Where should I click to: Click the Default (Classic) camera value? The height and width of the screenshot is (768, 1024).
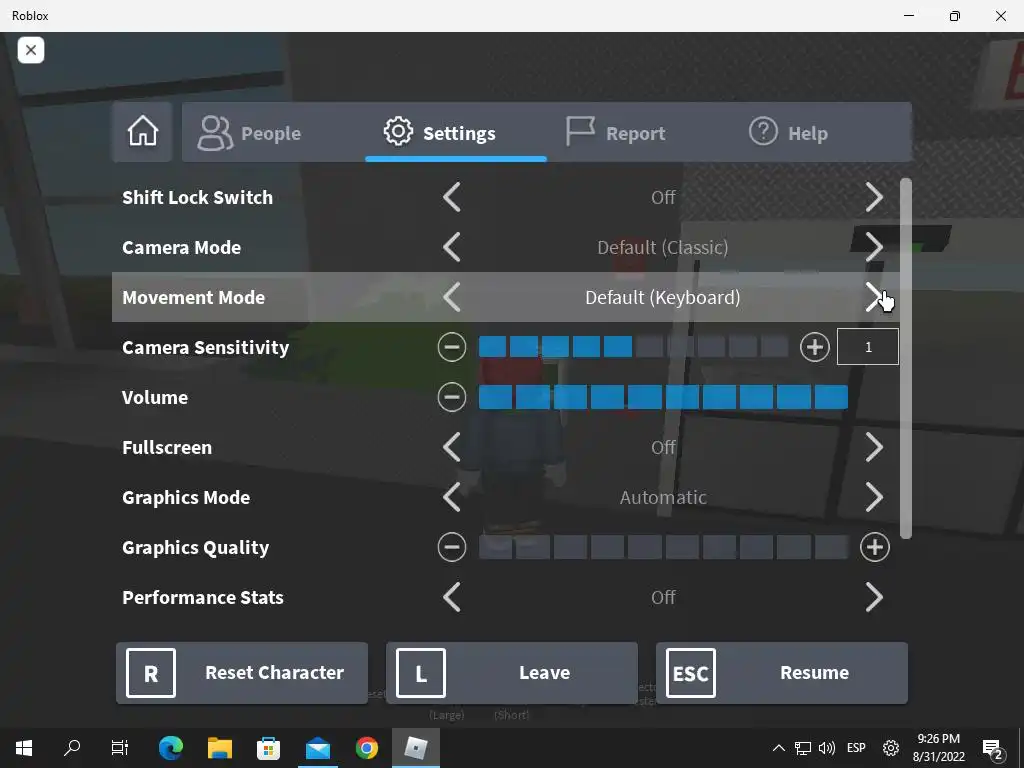coord(663,248)
